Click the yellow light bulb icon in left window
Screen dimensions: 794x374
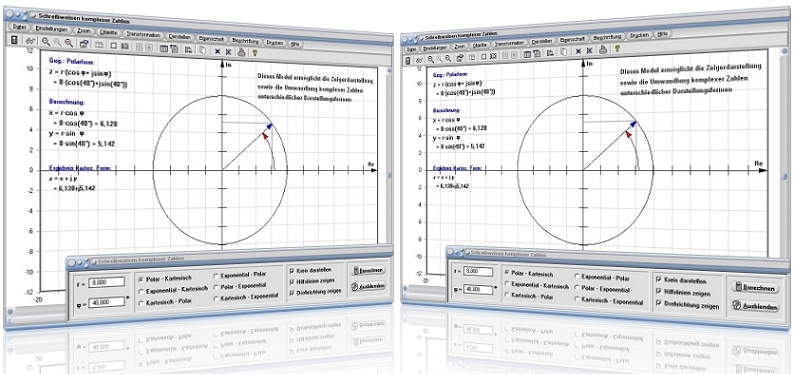255,52
